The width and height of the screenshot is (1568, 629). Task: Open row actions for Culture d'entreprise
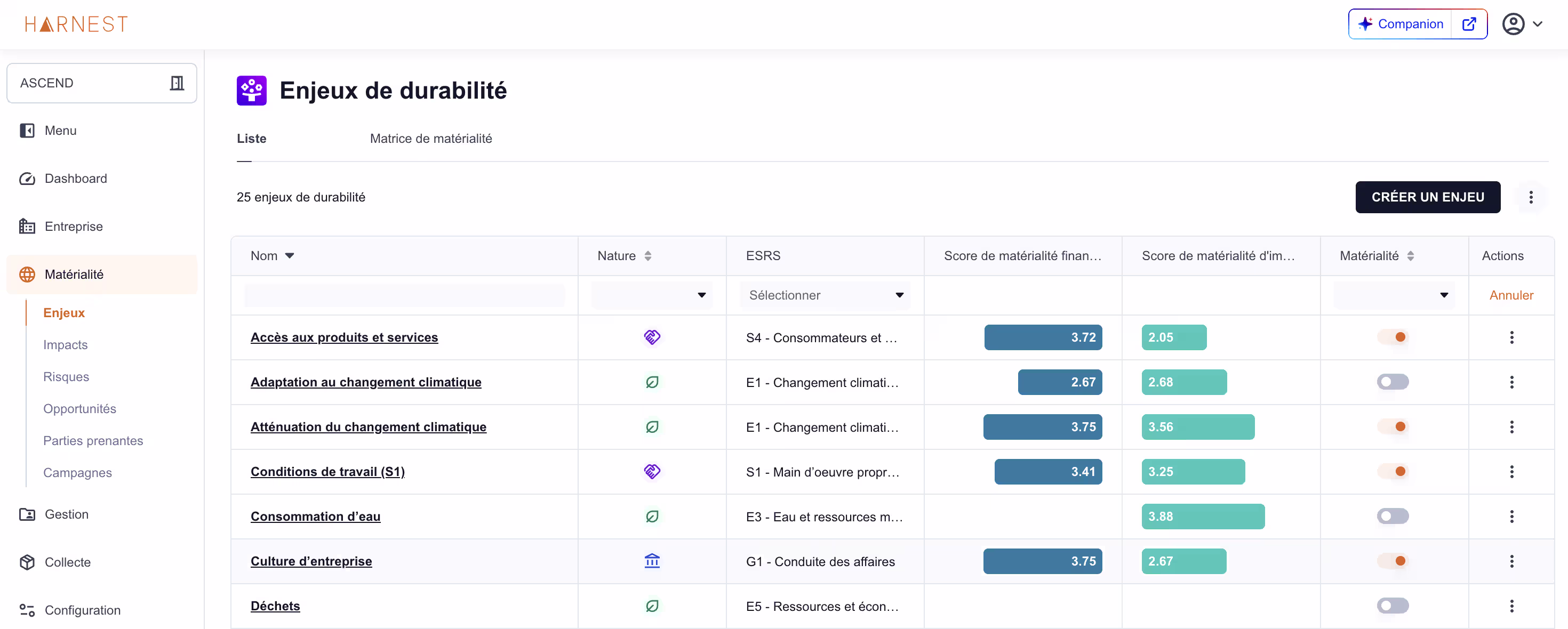1511,561
